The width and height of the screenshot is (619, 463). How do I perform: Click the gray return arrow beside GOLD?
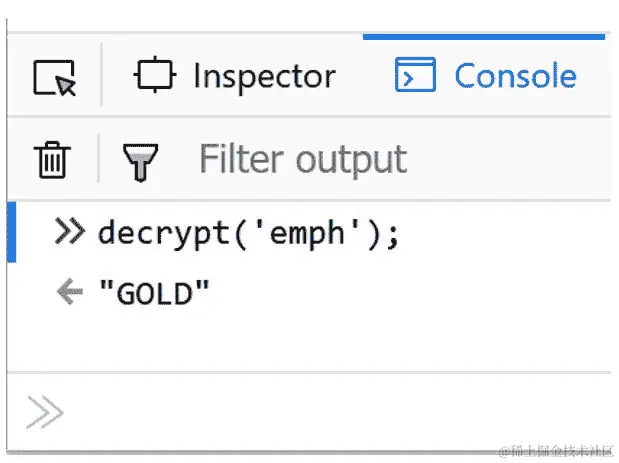pyautogui.click(x=70, y=291)
